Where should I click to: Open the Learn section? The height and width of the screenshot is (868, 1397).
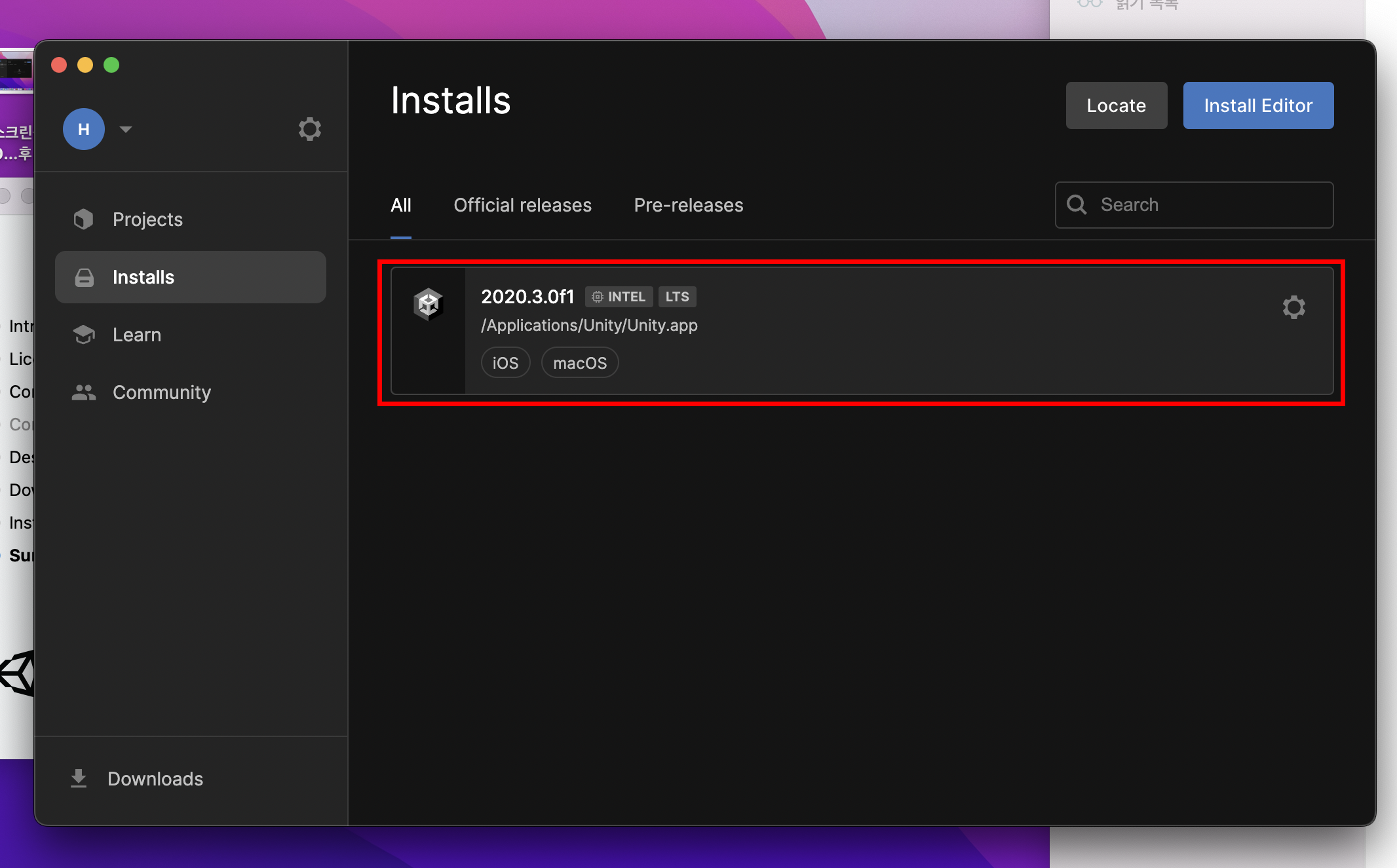point(136,335)
